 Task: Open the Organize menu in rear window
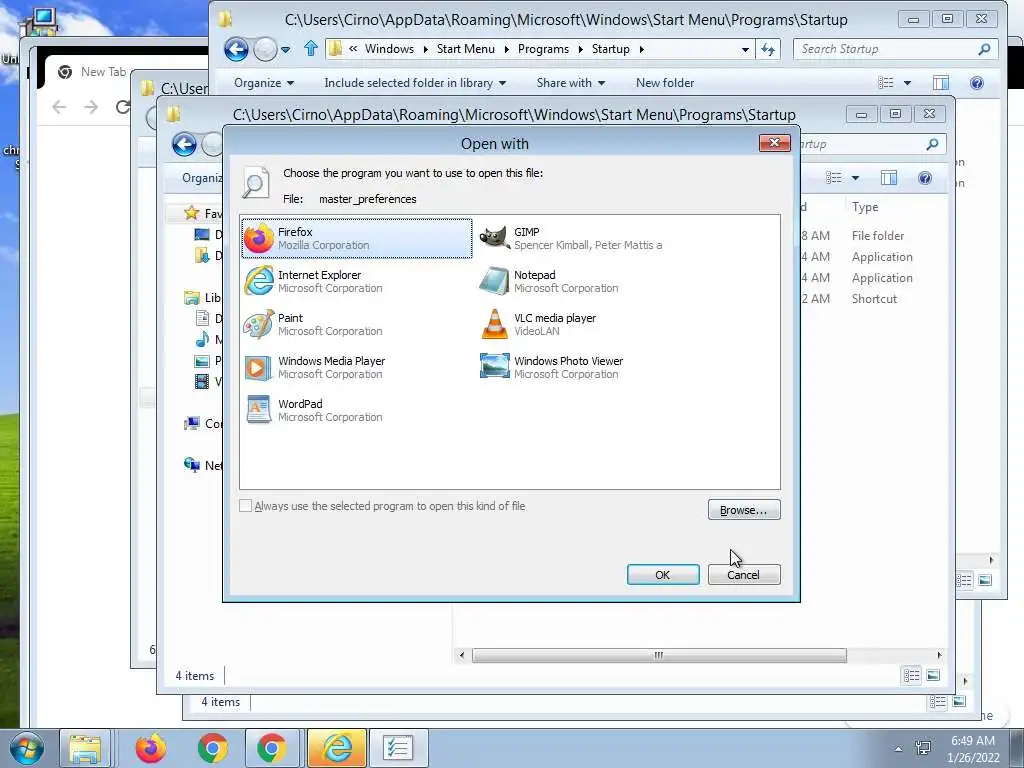point(264,83)
